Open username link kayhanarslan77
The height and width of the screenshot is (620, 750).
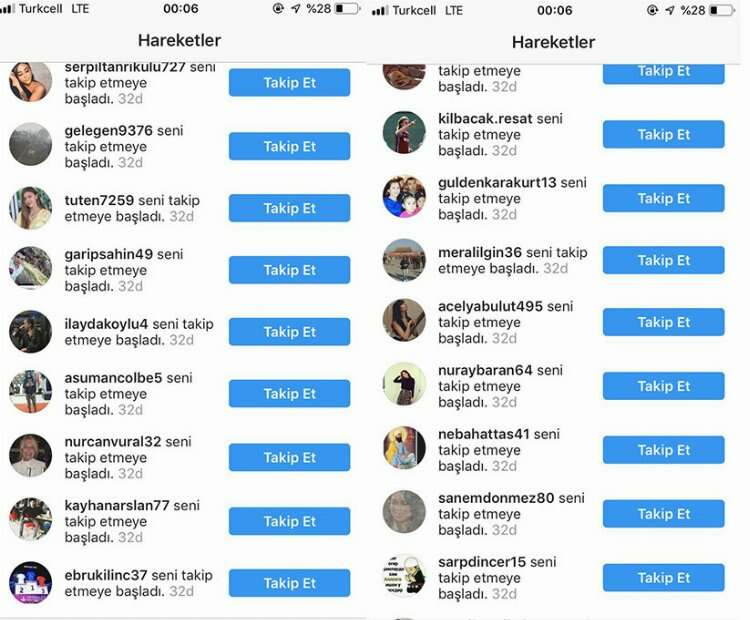click(x=117, y=505)
